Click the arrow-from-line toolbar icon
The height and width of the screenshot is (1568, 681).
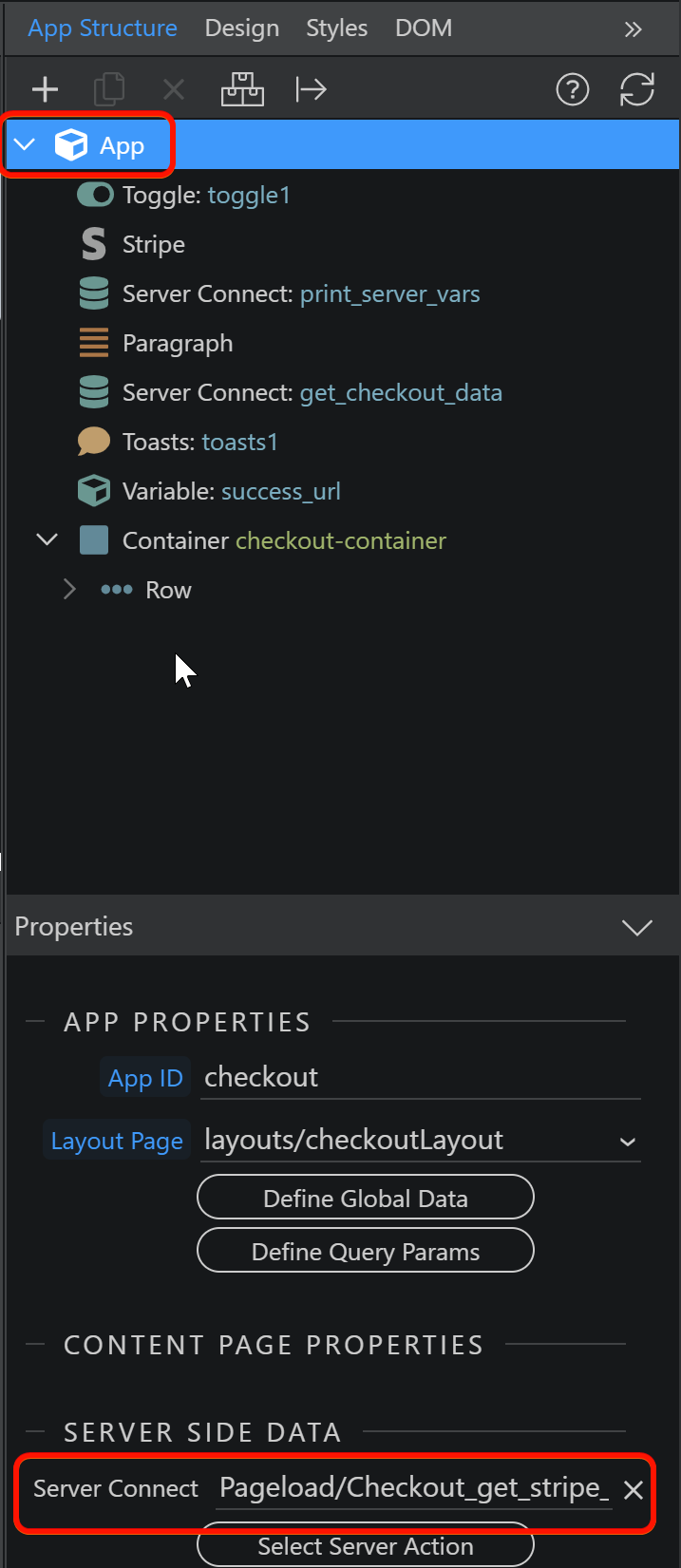[x=311, y=90]
